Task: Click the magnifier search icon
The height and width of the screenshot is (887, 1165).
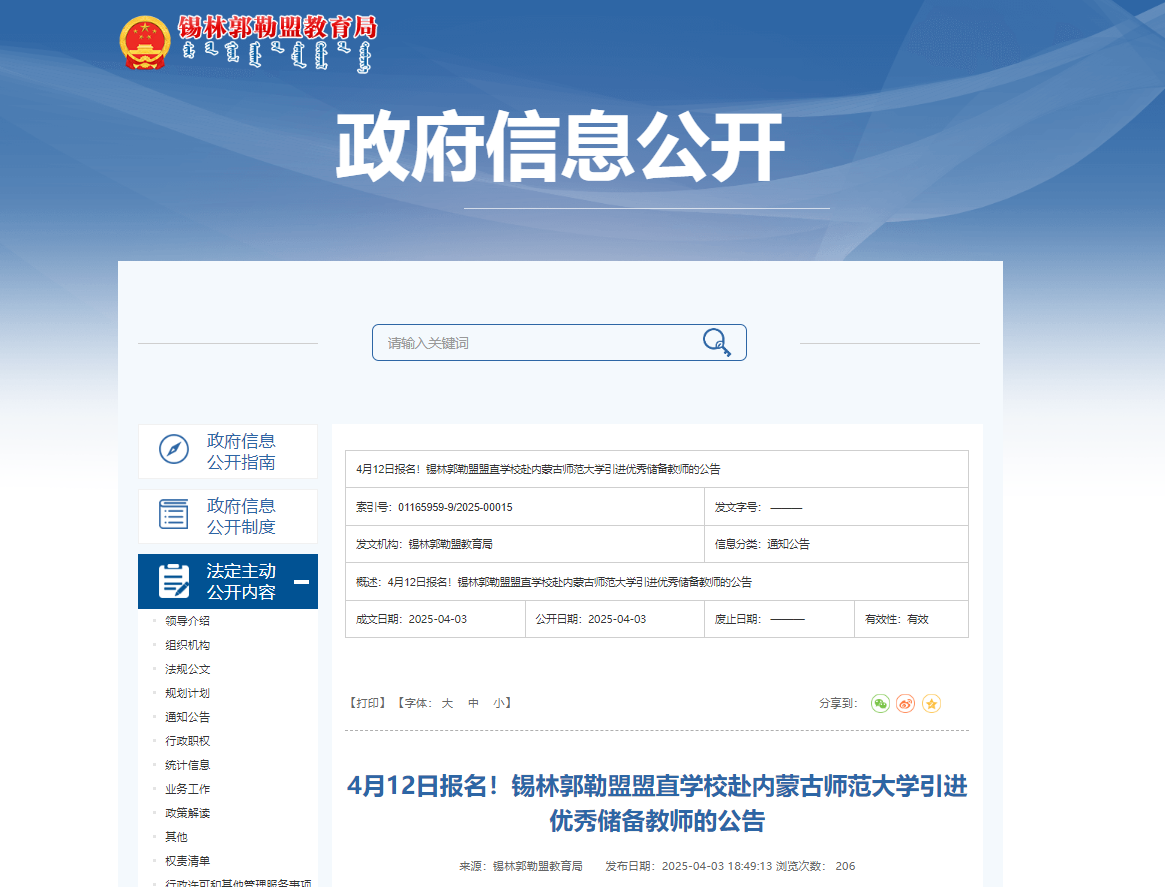Action: [x=717, y=342]
